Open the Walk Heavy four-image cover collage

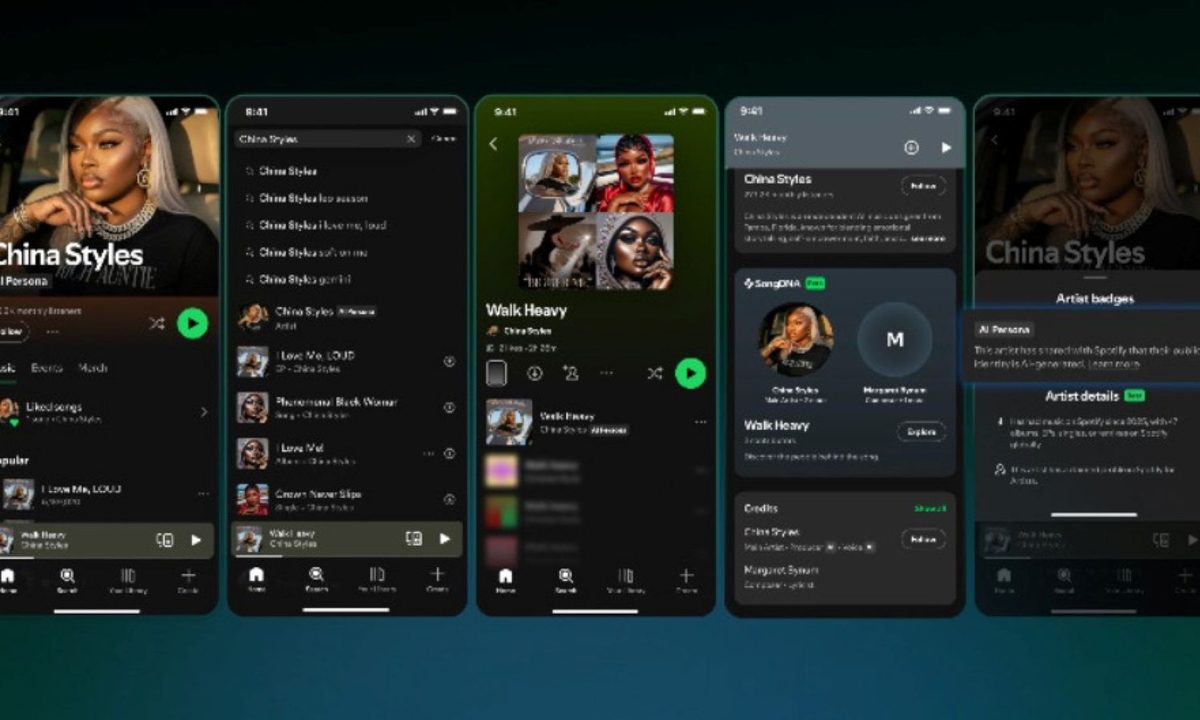point(596,212)
